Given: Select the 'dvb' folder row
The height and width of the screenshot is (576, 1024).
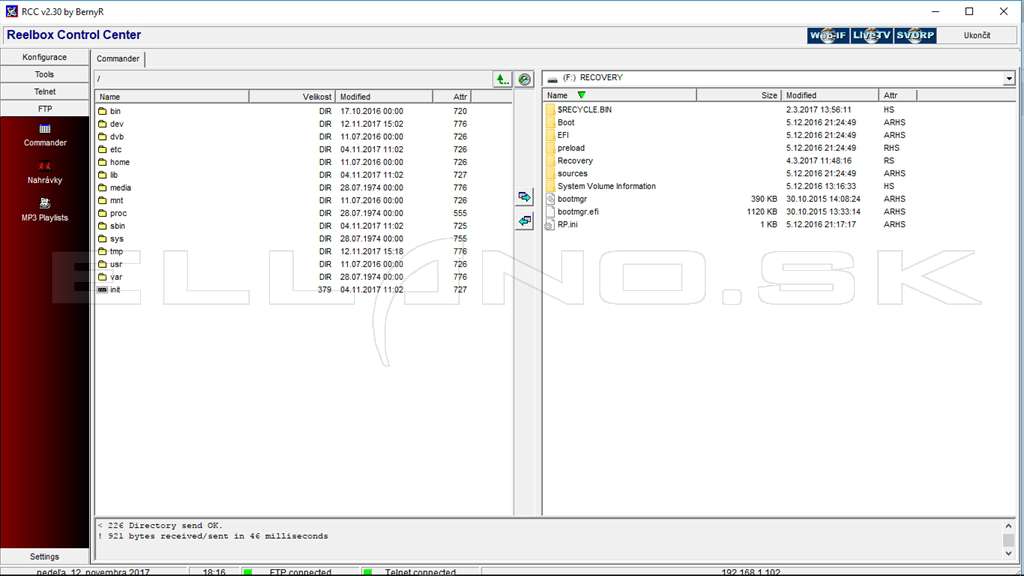Looking at the screenshot, I should (x=303, y=136).
